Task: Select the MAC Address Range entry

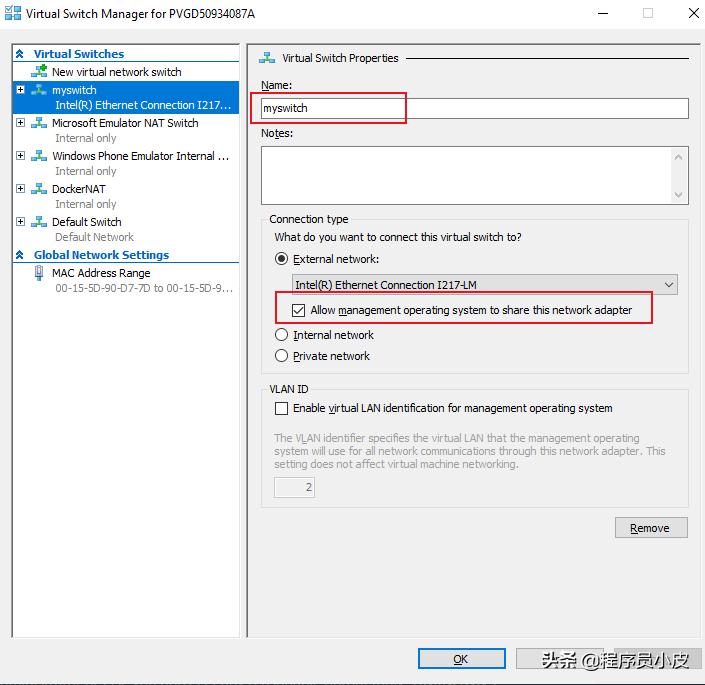Action: coord(101,273)
